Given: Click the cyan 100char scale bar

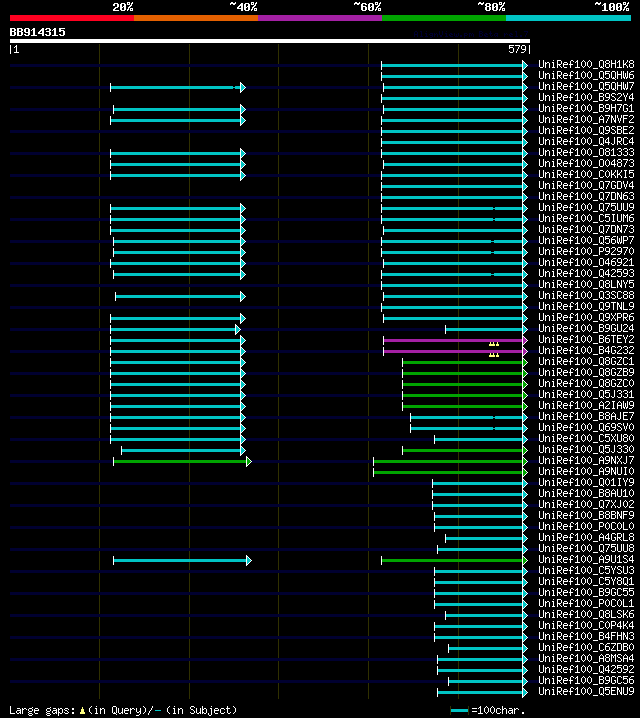Looking at the screenshot, I should click(459, 711).
